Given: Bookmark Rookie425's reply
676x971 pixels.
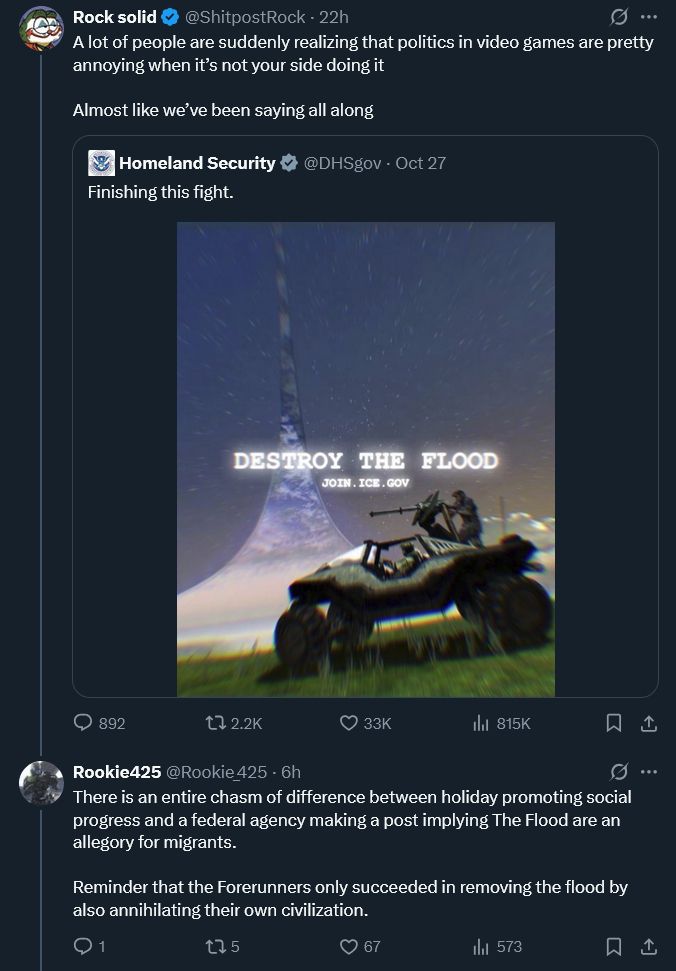Looking at the screenshot, I should (615, 946).
